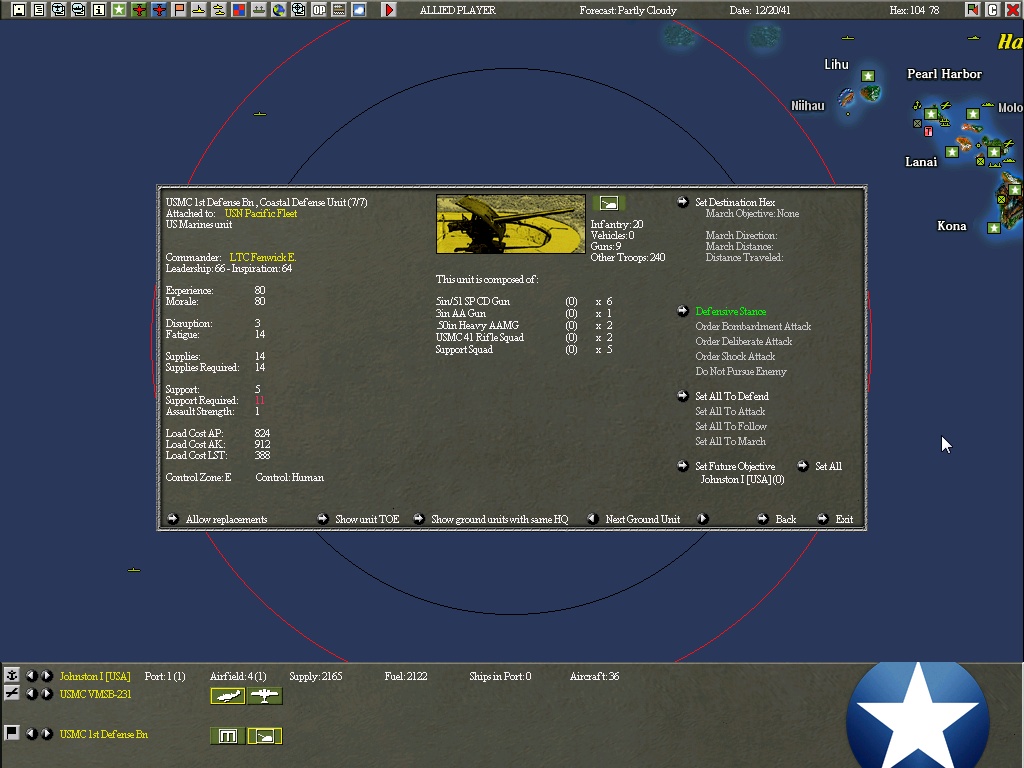Open attached HQ USN Pacific Fleet
This screenshot has width=1024, height=768.
[x=261, y=214]
